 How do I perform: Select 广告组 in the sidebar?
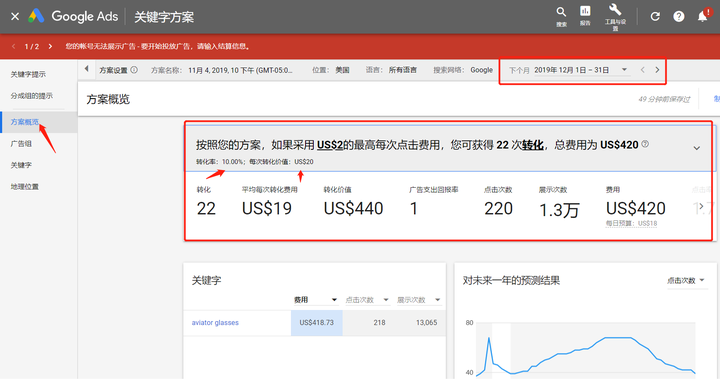[21, 144]
